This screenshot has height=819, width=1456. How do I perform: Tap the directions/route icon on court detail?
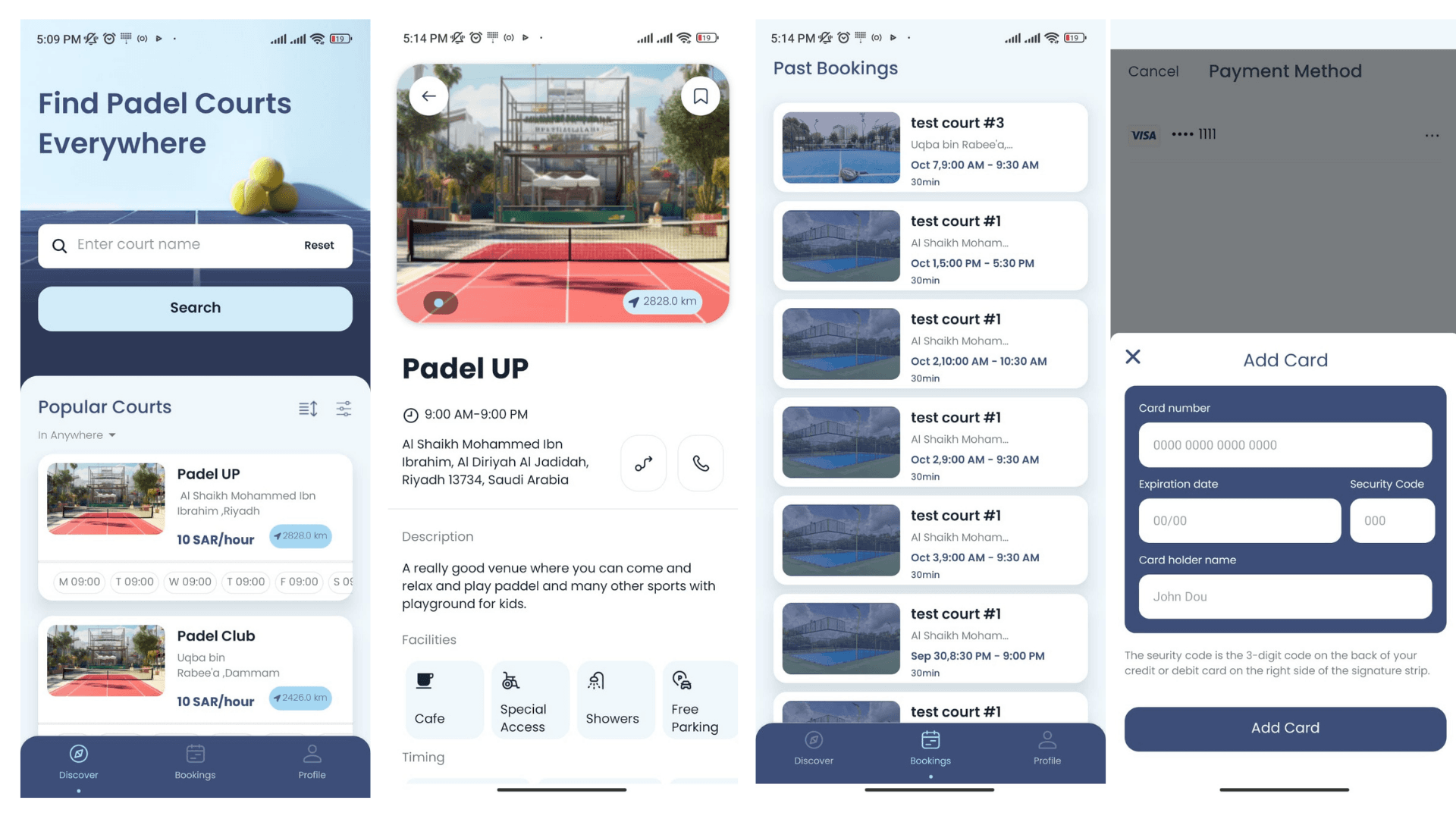tap(644, 462)
